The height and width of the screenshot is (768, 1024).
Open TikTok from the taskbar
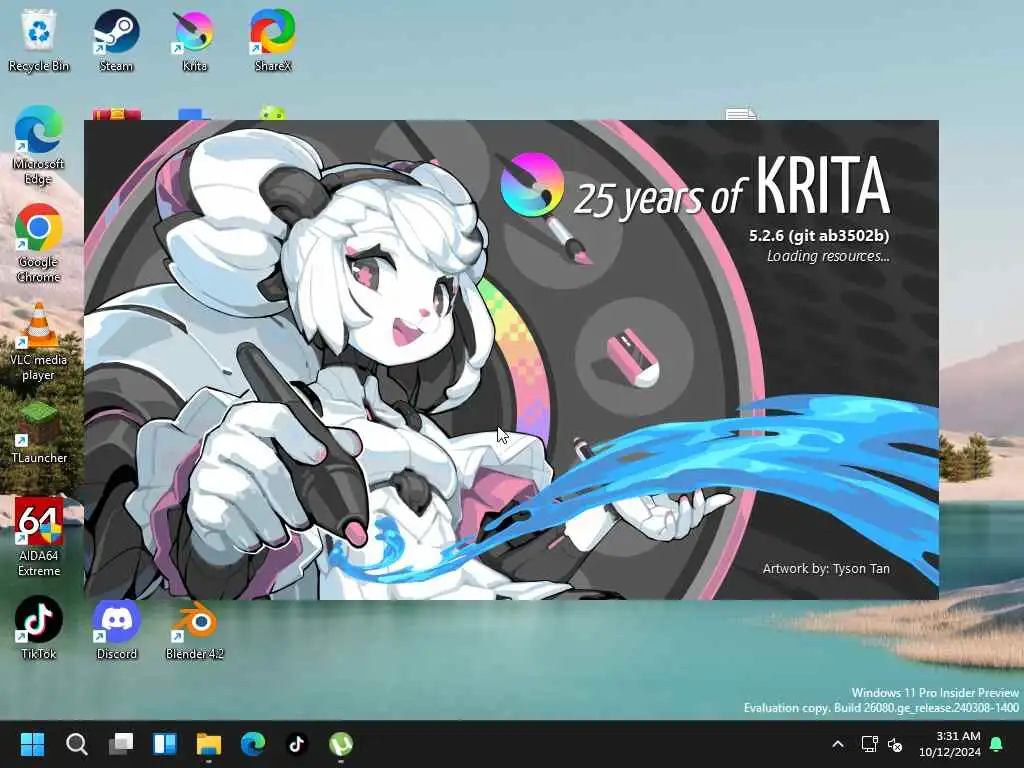click(x=297, y=744)
